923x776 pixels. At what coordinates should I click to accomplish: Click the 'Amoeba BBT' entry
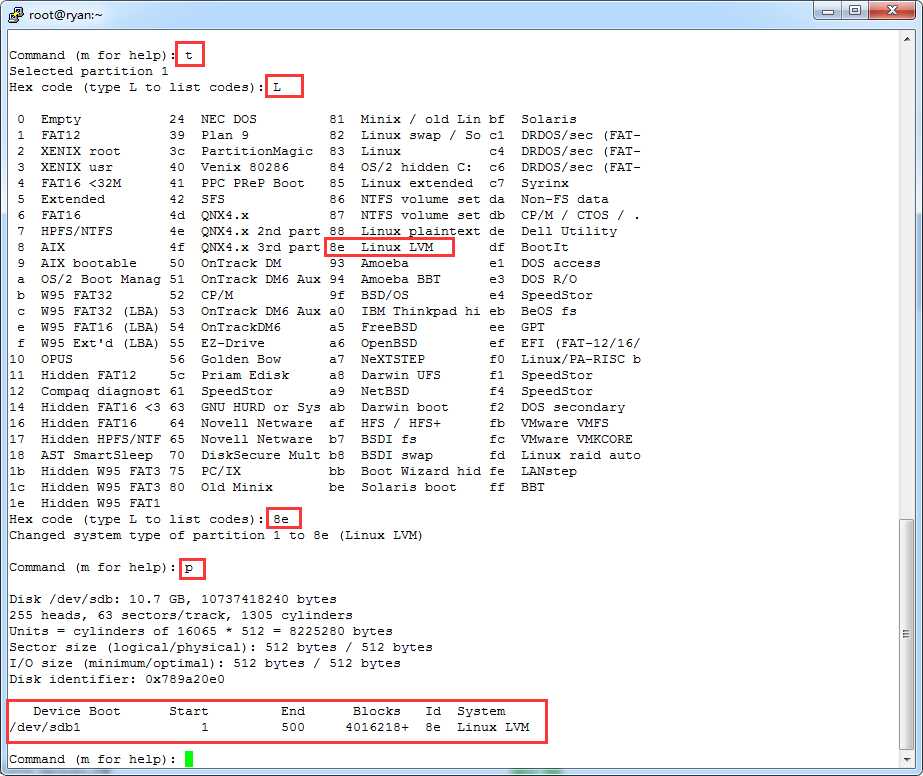point(401,279)
